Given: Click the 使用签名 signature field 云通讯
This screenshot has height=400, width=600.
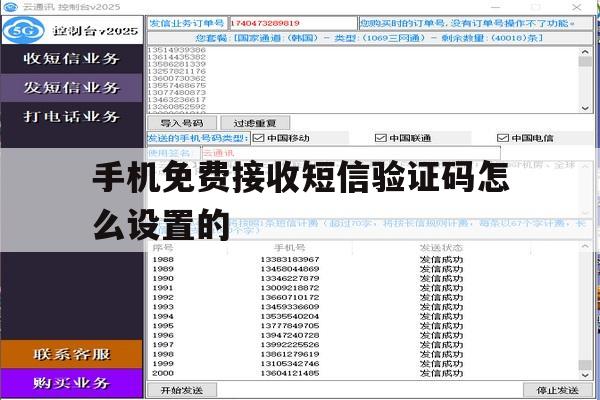Looking at the screenshot, I should (351, 153).
